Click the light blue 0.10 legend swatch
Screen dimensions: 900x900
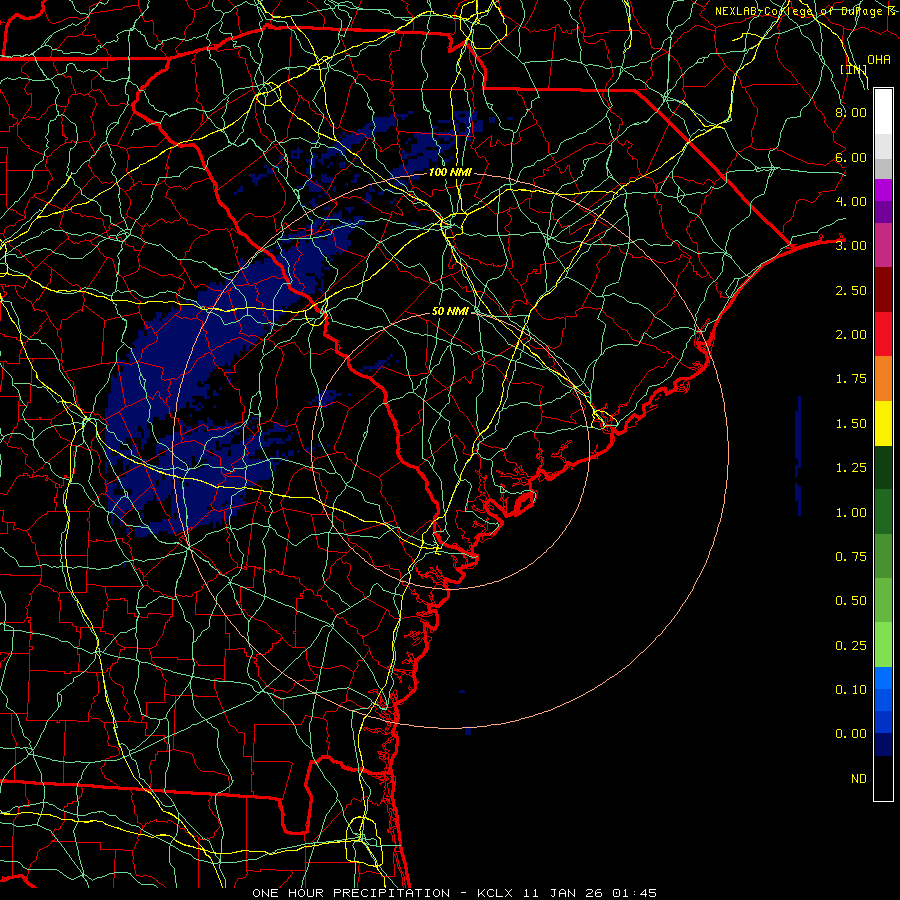click(883, 678)
